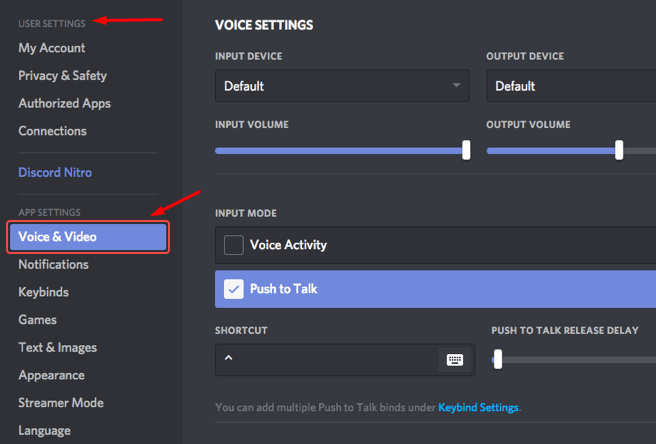Click the Keybind Settings link
This screenshot has width=656, height=444.
(478, 408)
